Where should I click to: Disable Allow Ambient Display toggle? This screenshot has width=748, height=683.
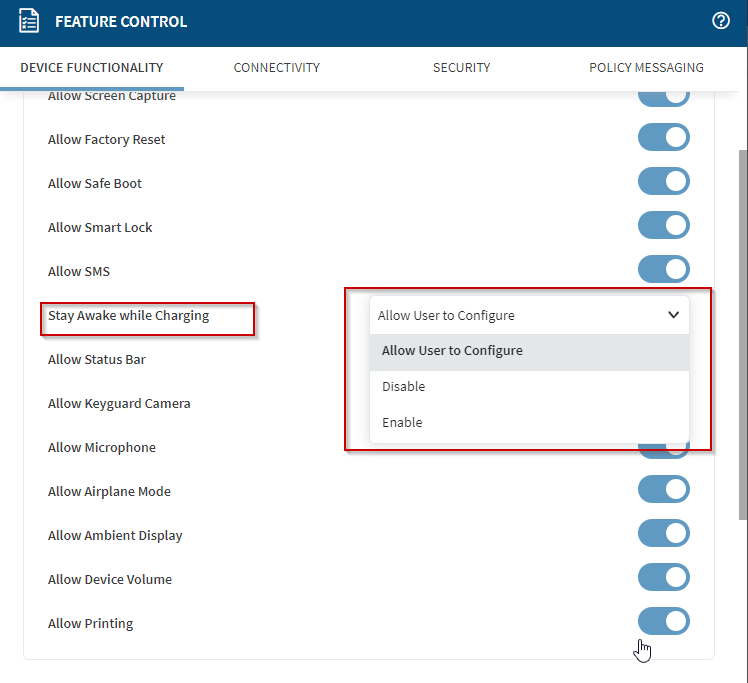tap(664, 534)
